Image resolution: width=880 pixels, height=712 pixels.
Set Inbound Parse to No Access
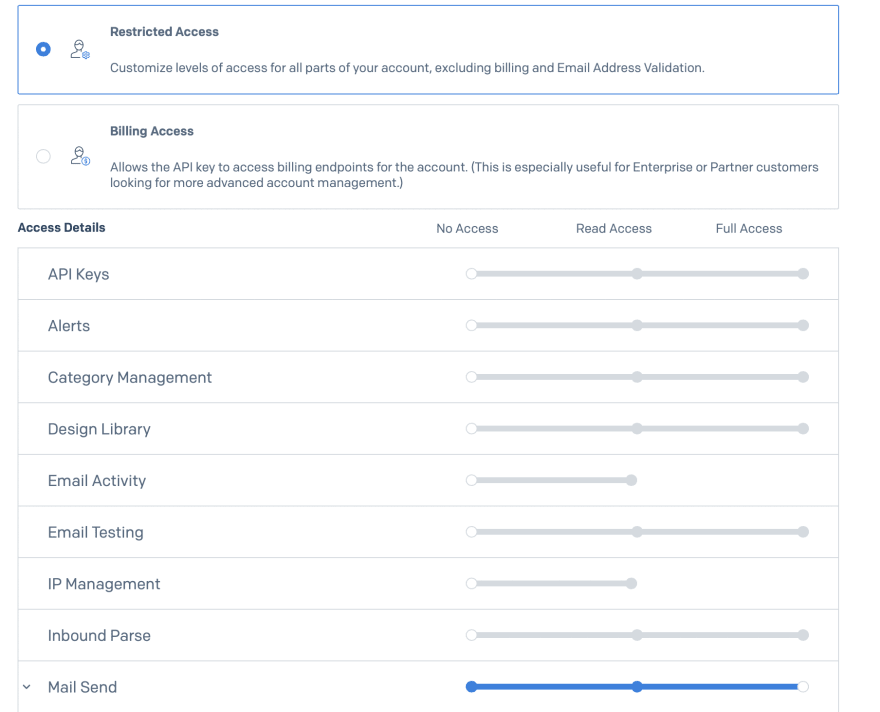coord(471,635)
